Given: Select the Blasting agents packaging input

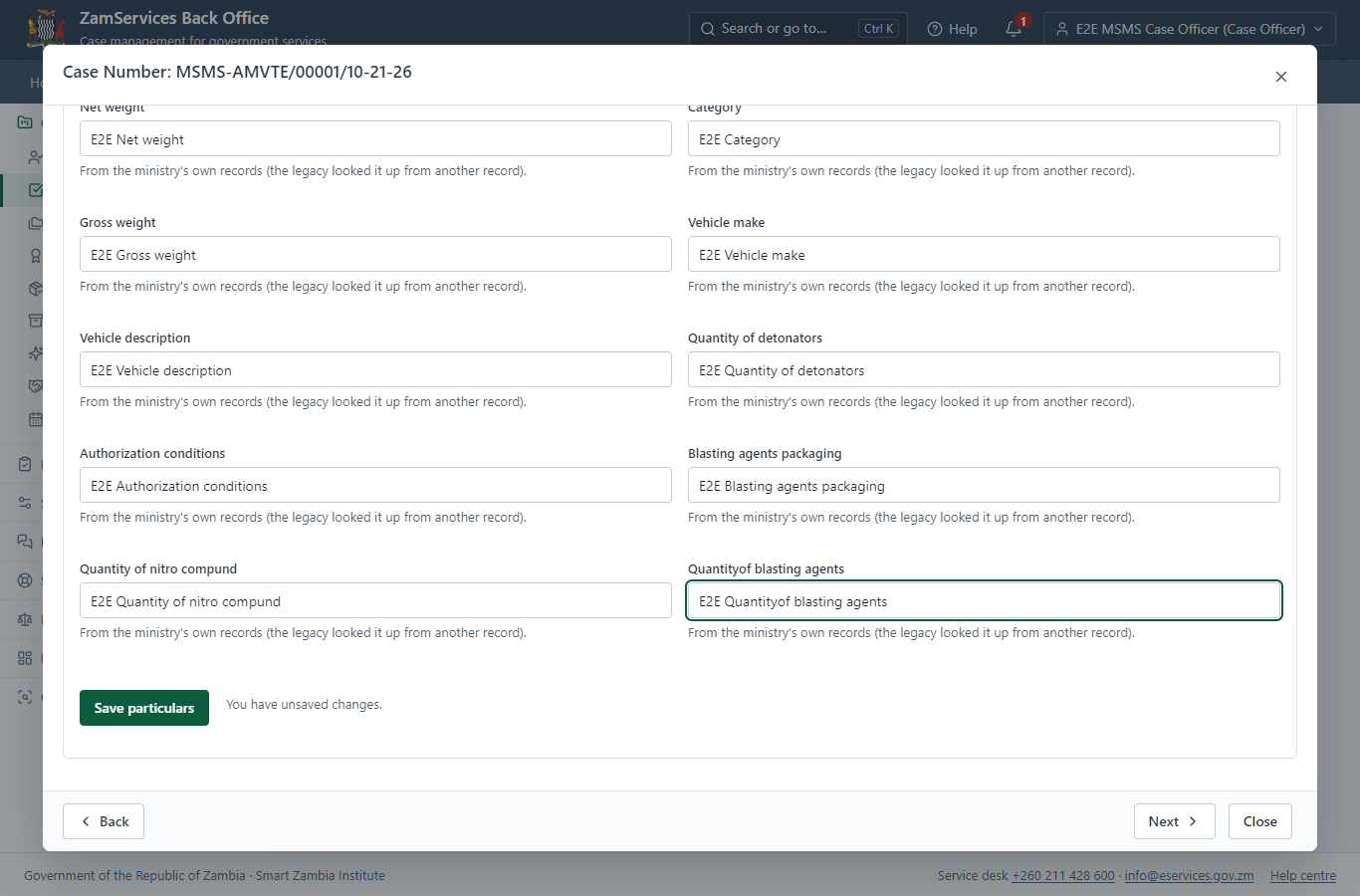Looking at the screenshot, I should pos(984,485).
